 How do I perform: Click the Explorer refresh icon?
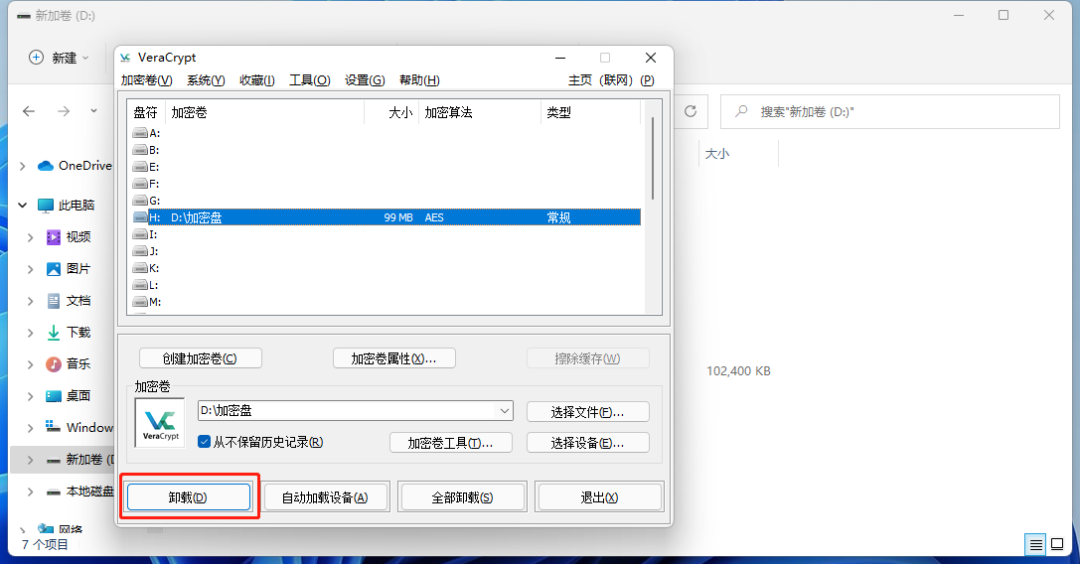point(690,112)
